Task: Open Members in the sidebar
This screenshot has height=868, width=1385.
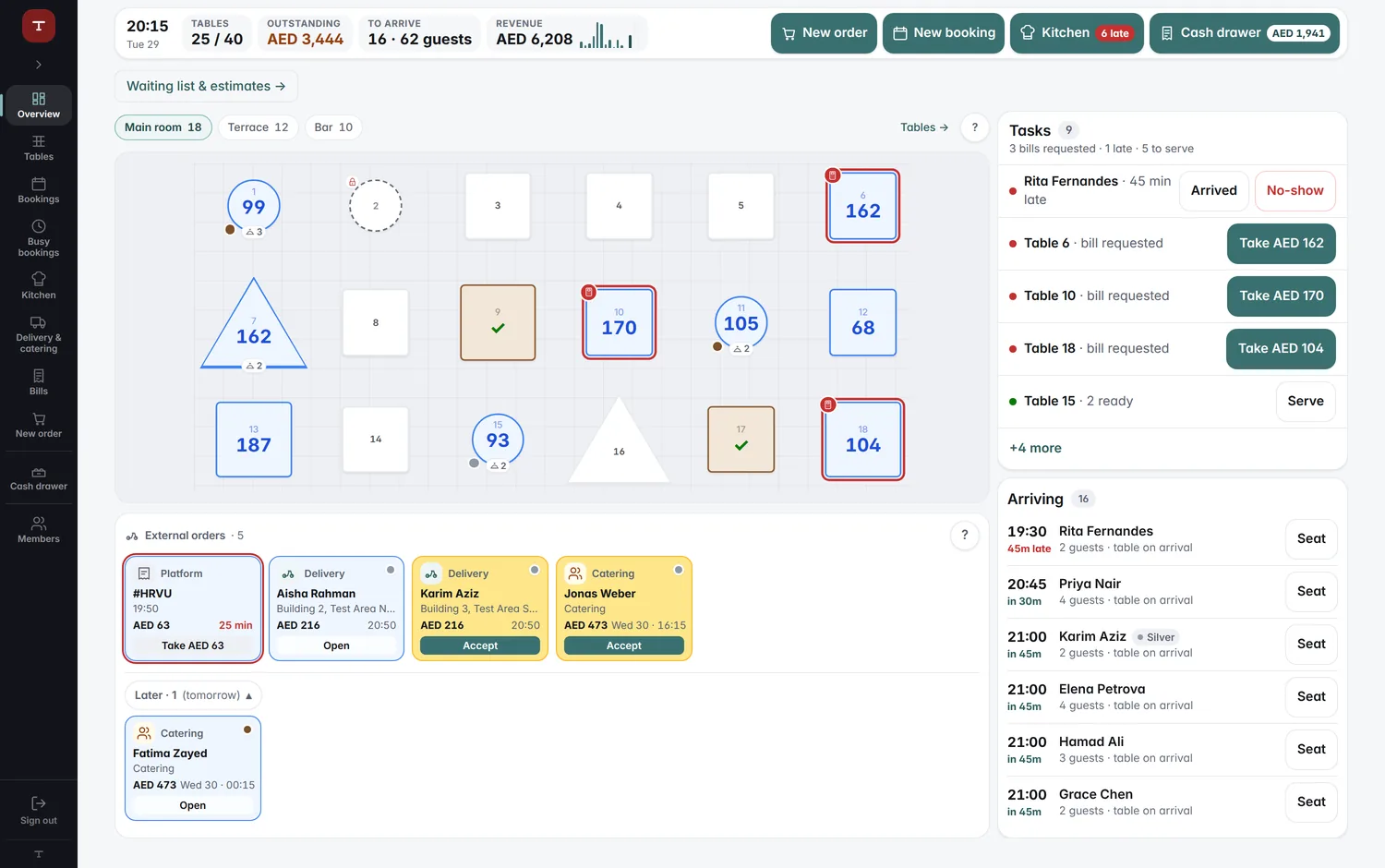Action: coord(39,530)
